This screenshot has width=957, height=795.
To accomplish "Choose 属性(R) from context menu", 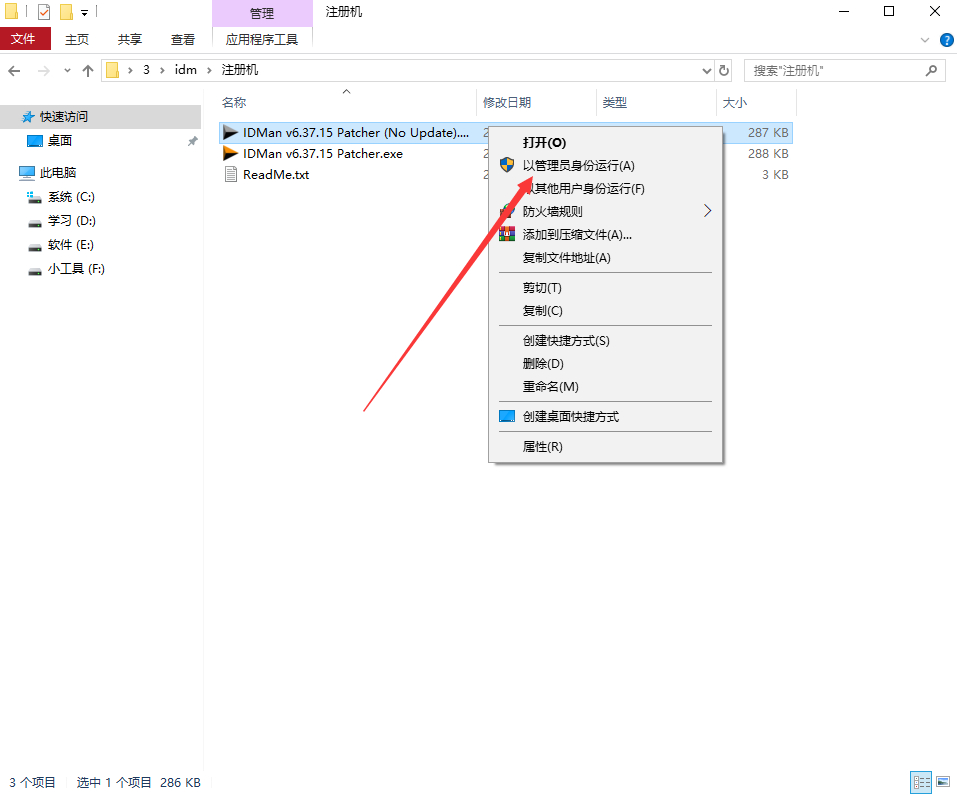I will point(606,447).
